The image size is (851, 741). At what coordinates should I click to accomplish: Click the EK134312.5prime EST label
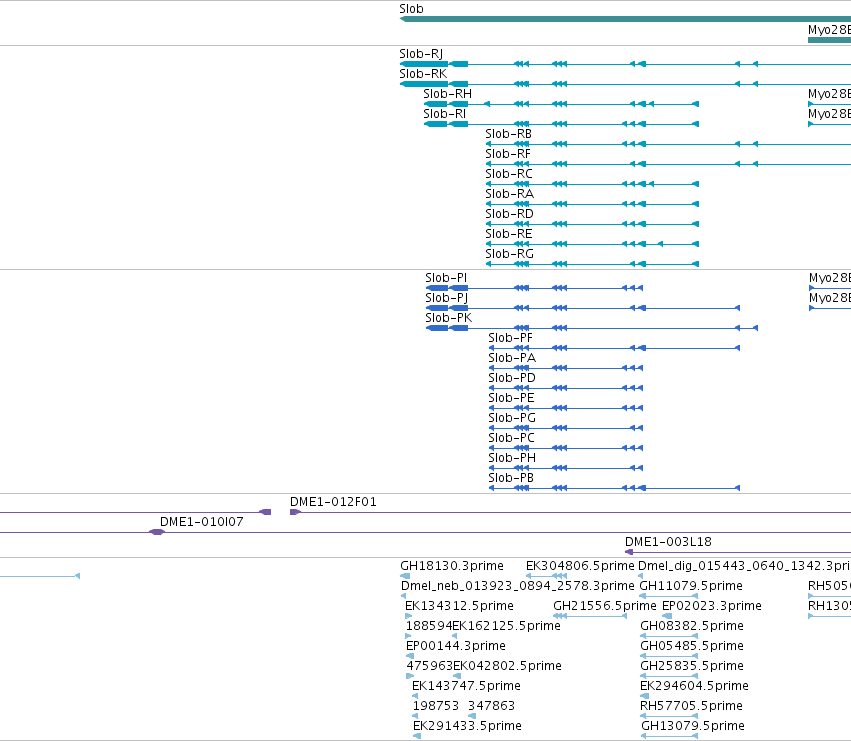click(459, 606)
